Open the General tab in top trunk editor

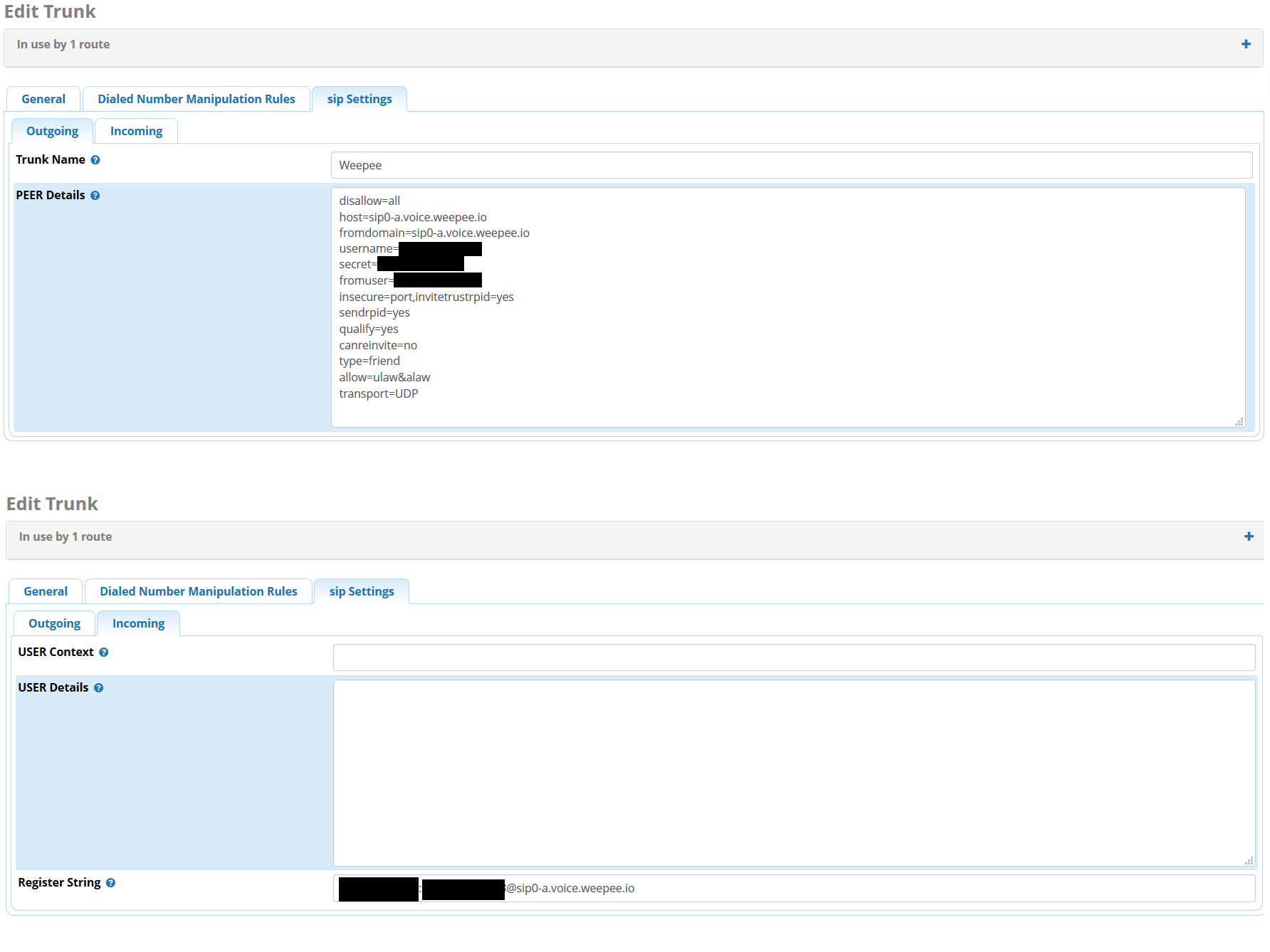click(43, 99)
